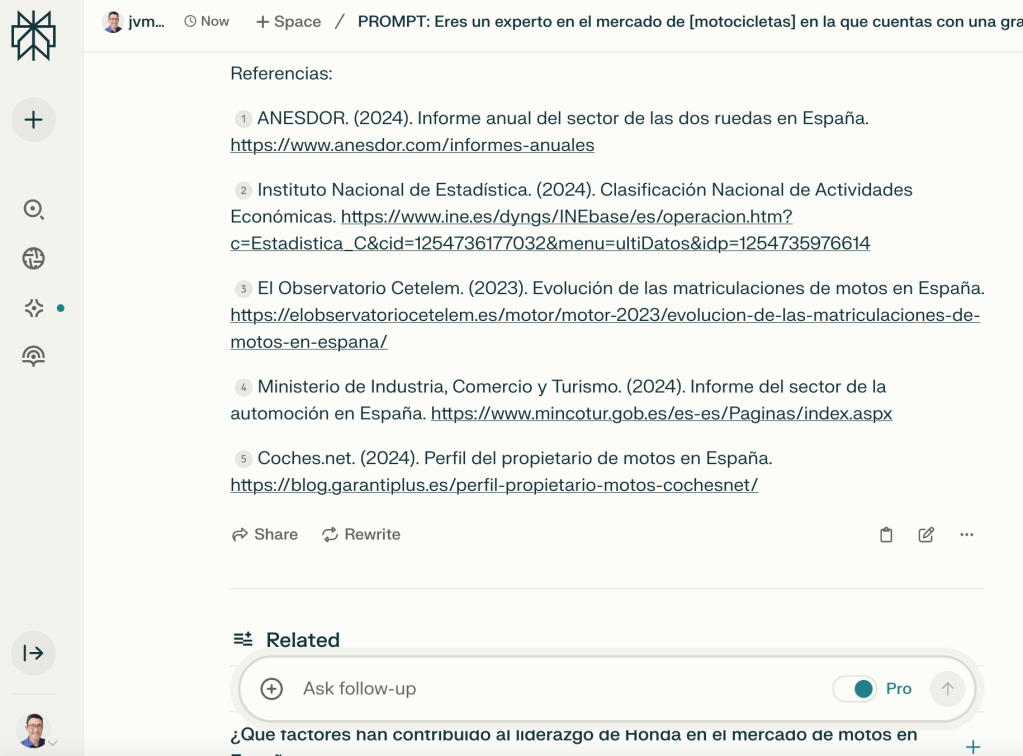Copy the answer with clipboard icon
This screenshot has height=756, width=1023.
[886, 535]
